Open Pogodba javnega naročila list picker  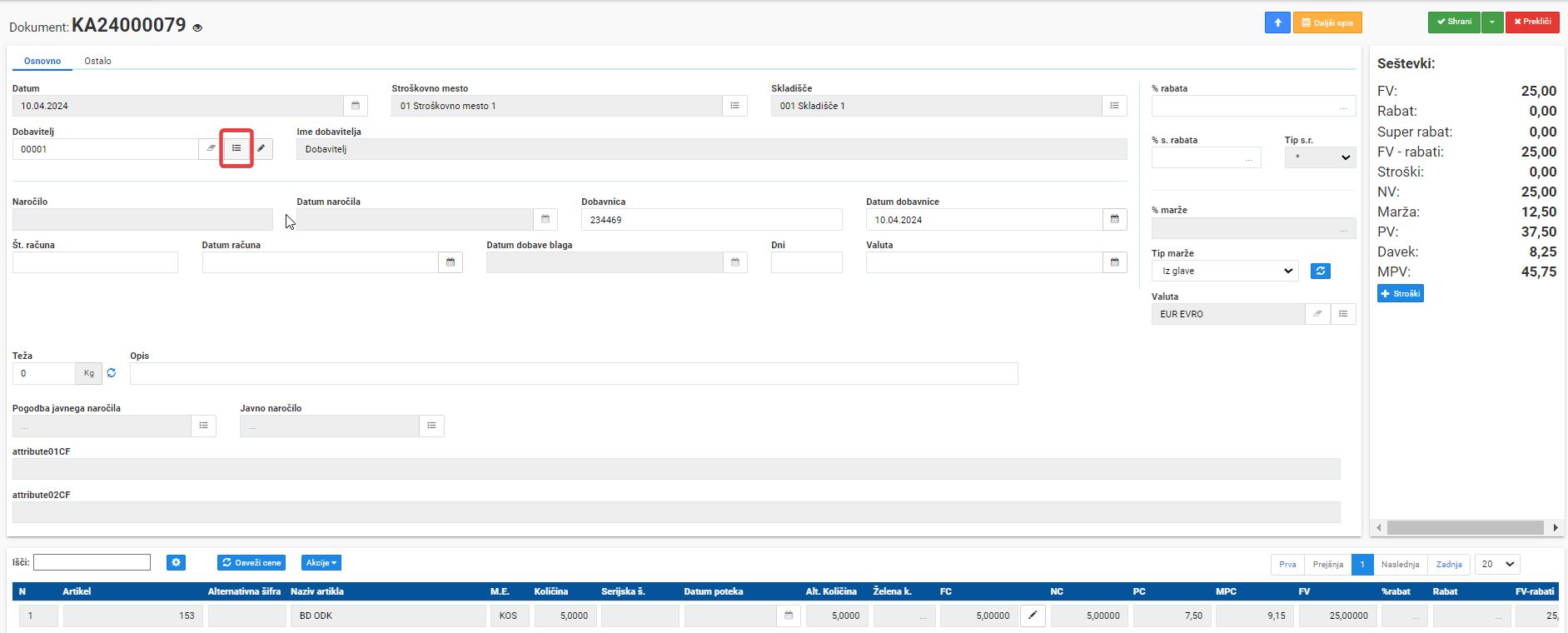click(x=203, y=426)
